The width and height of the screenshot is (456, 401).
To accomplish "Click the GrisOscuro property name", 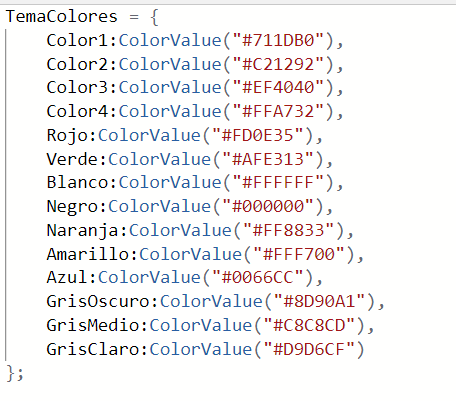I will [98, 302].
